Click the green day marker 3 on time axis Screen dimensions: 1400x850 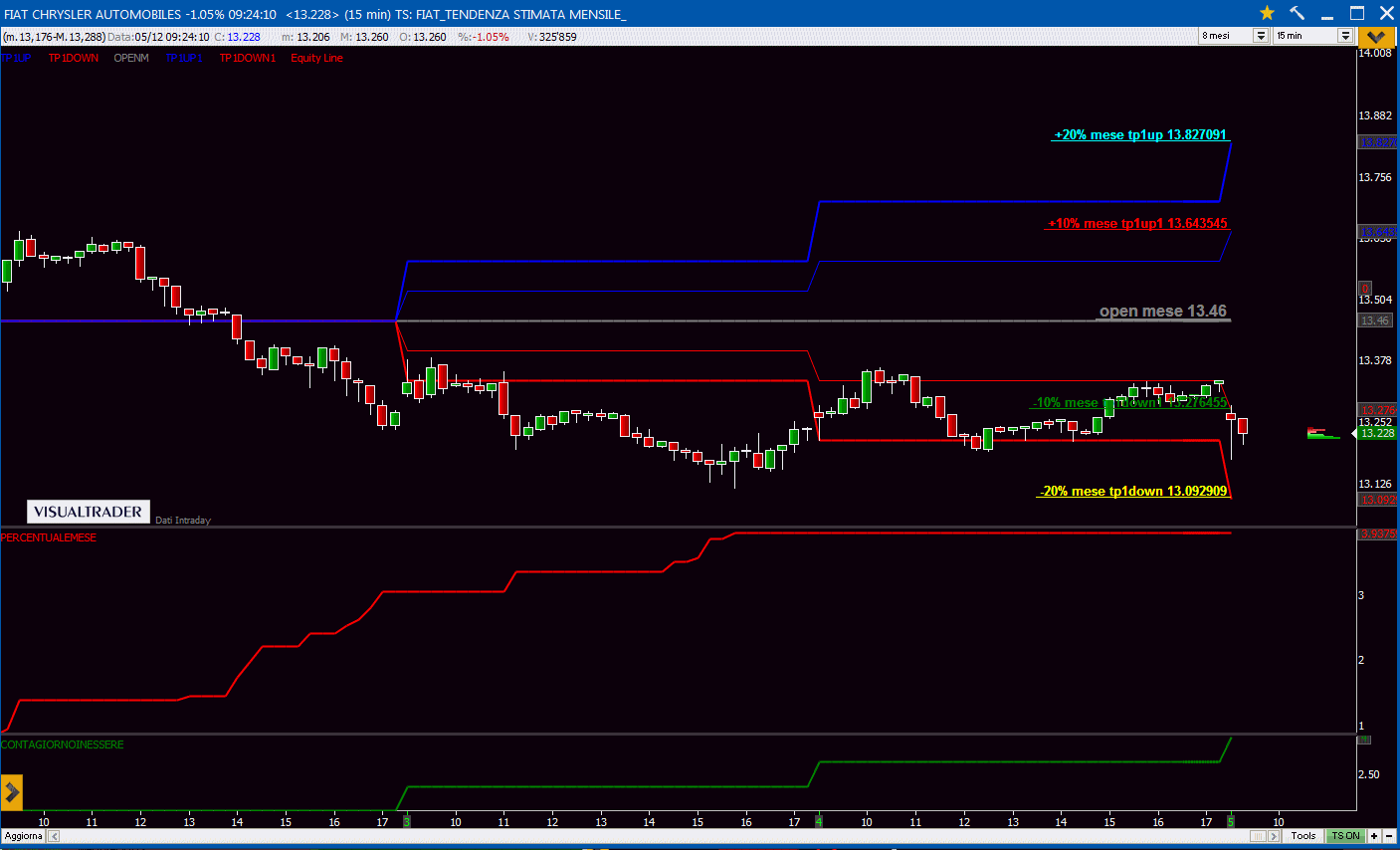pyautogui.click(x=406, y=821)
